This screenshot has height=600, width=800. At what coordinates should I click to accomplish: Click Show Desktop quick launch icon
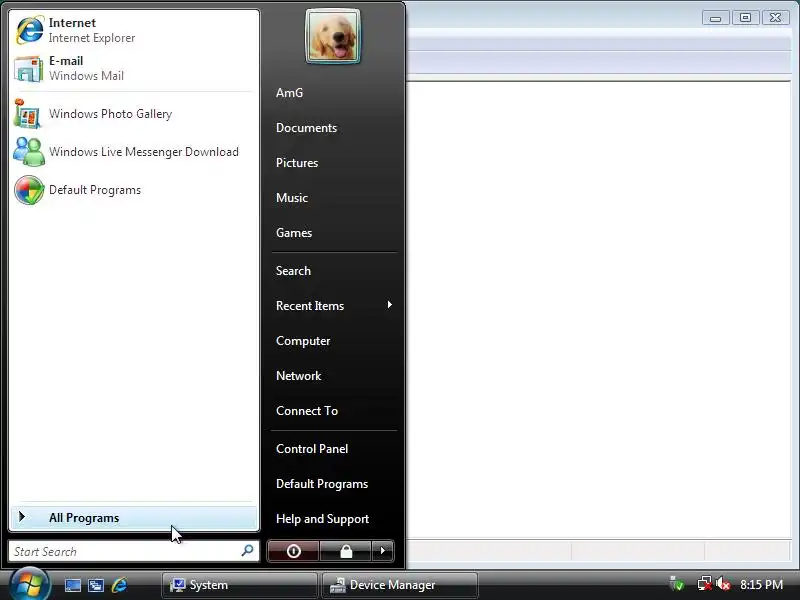point(72,585)
